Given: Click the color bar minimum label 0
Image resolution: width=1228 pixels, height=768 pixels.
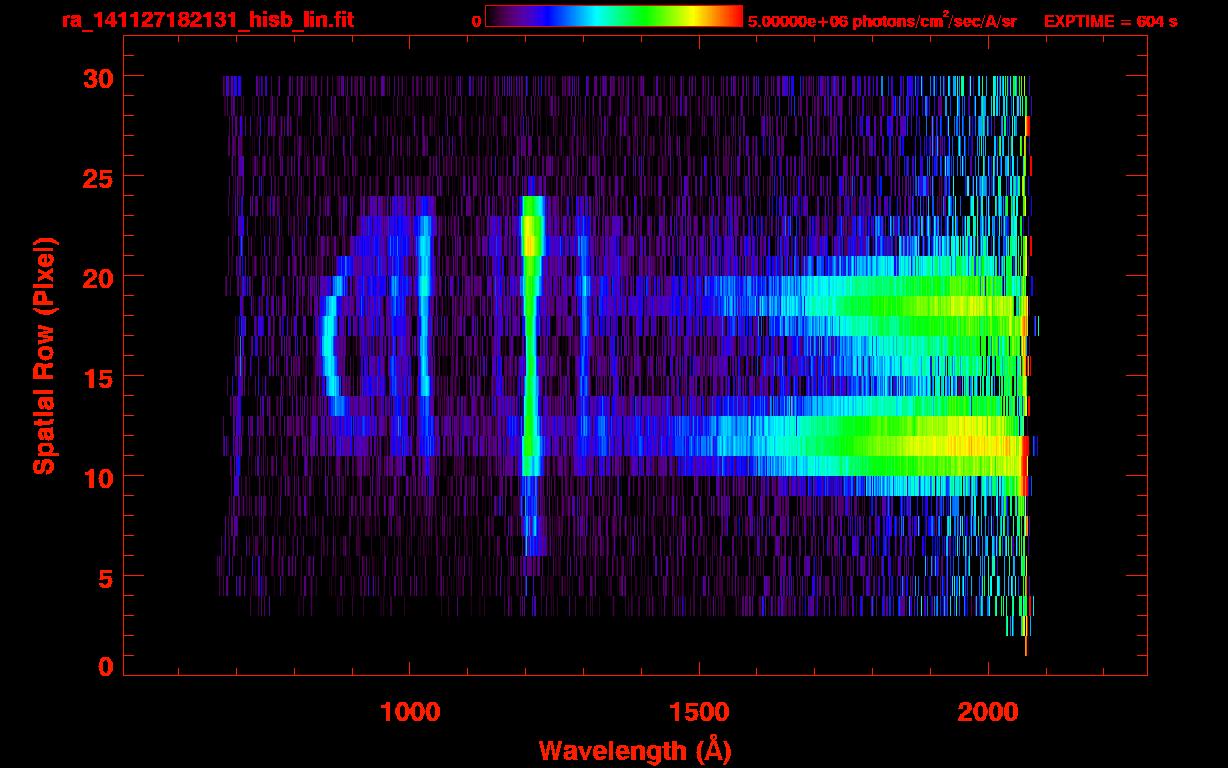Looking at the screenshot, I should 476,21.
